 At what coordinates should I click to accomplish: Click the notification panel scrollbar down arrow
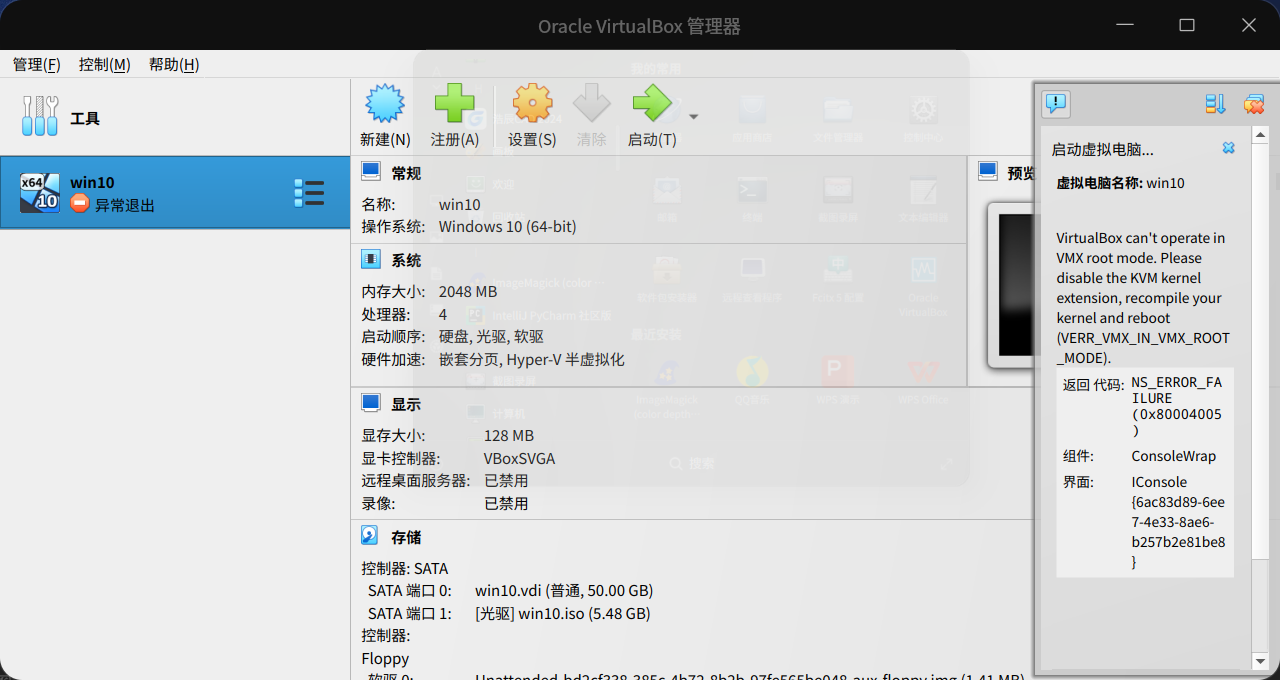coord(1260,660)
